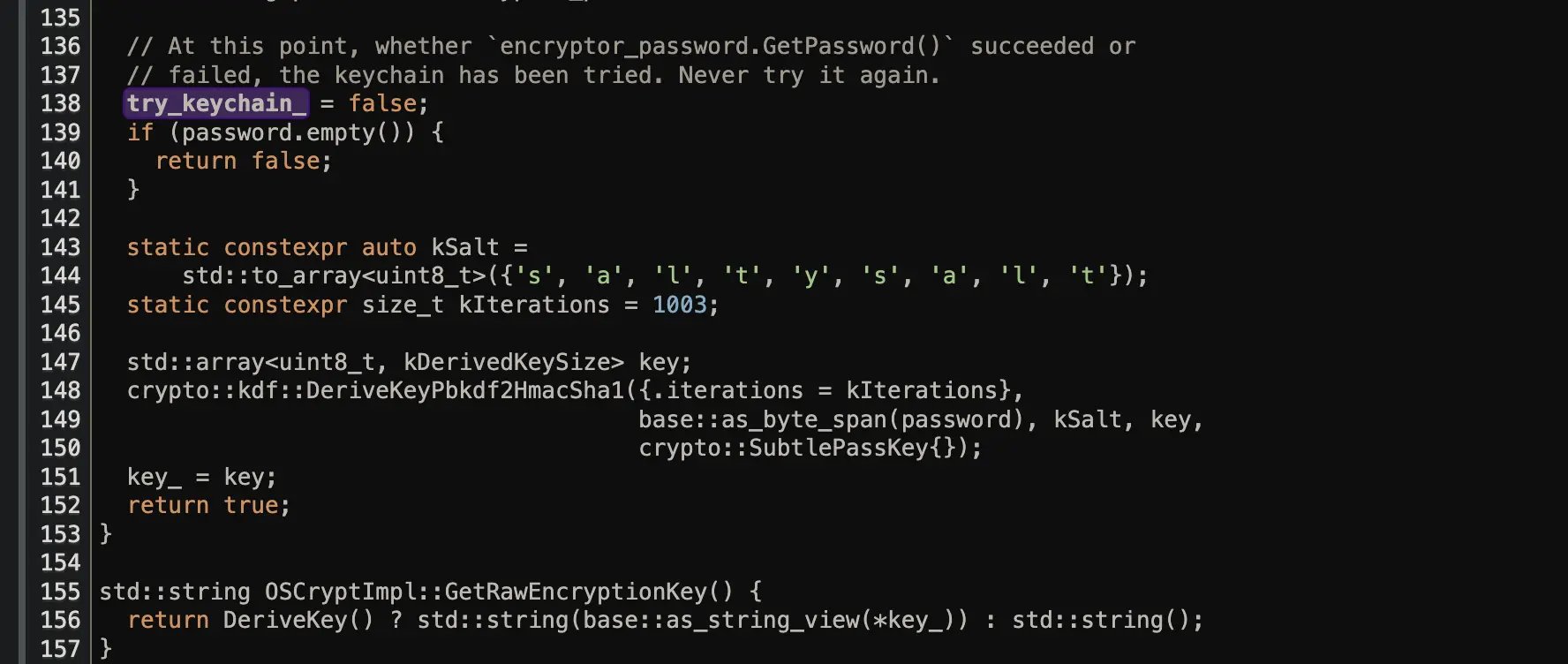The width and height of the screenshot is (1568, 664).
Task: Click the DeriveKeyPbkdf2HmacSha1 function name
Action: coord(464,390)
